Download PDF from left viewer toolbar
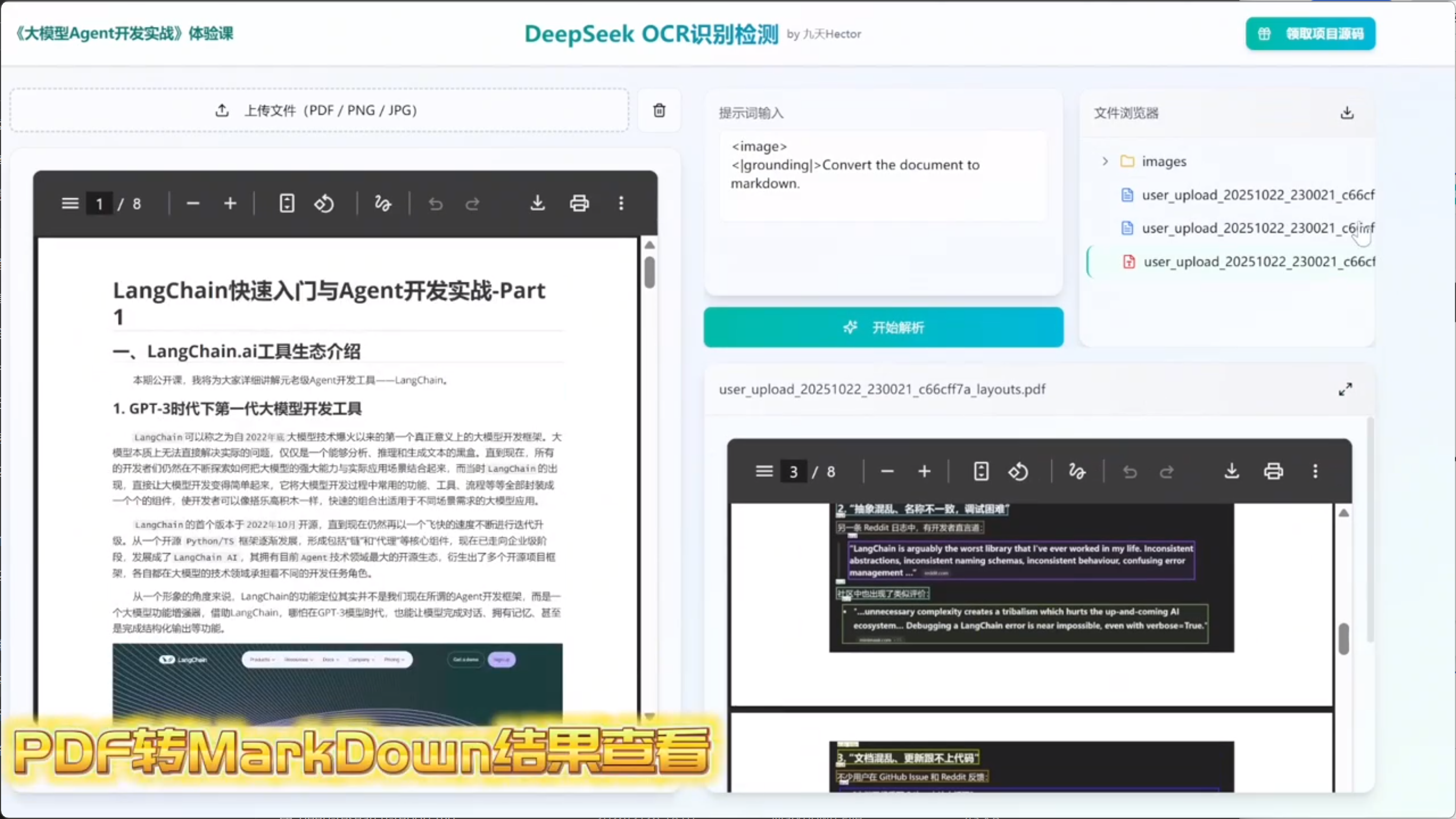1456x819 pixels. (x=537, y=204)
